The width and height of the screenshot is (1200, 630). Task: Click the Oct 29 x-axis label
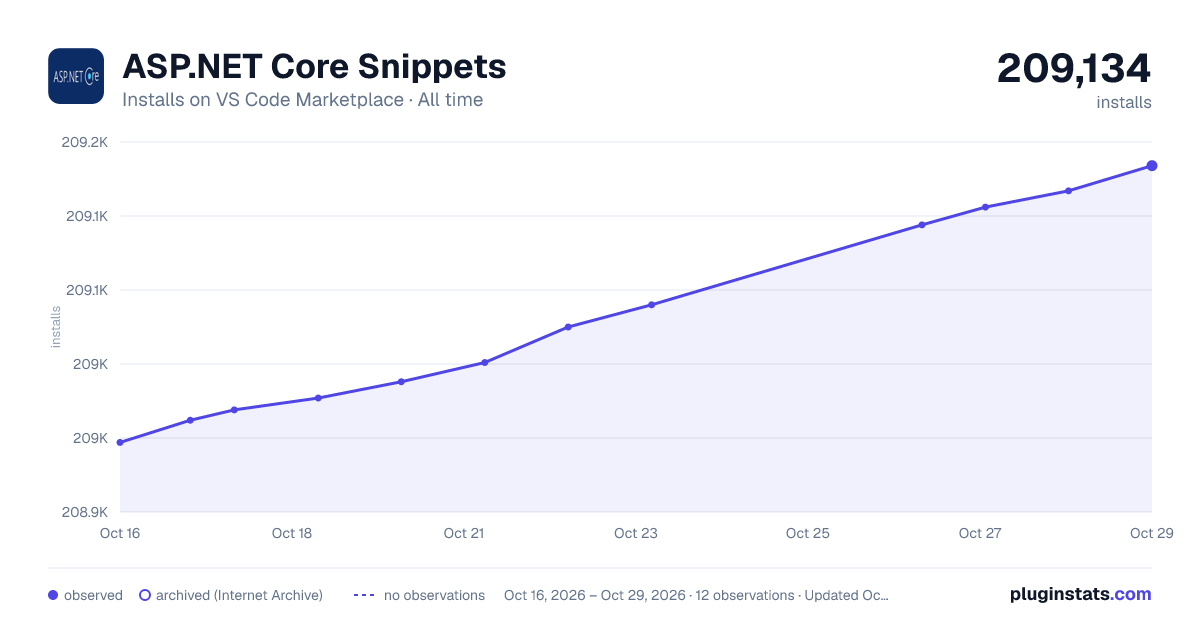pos(1150,533)
